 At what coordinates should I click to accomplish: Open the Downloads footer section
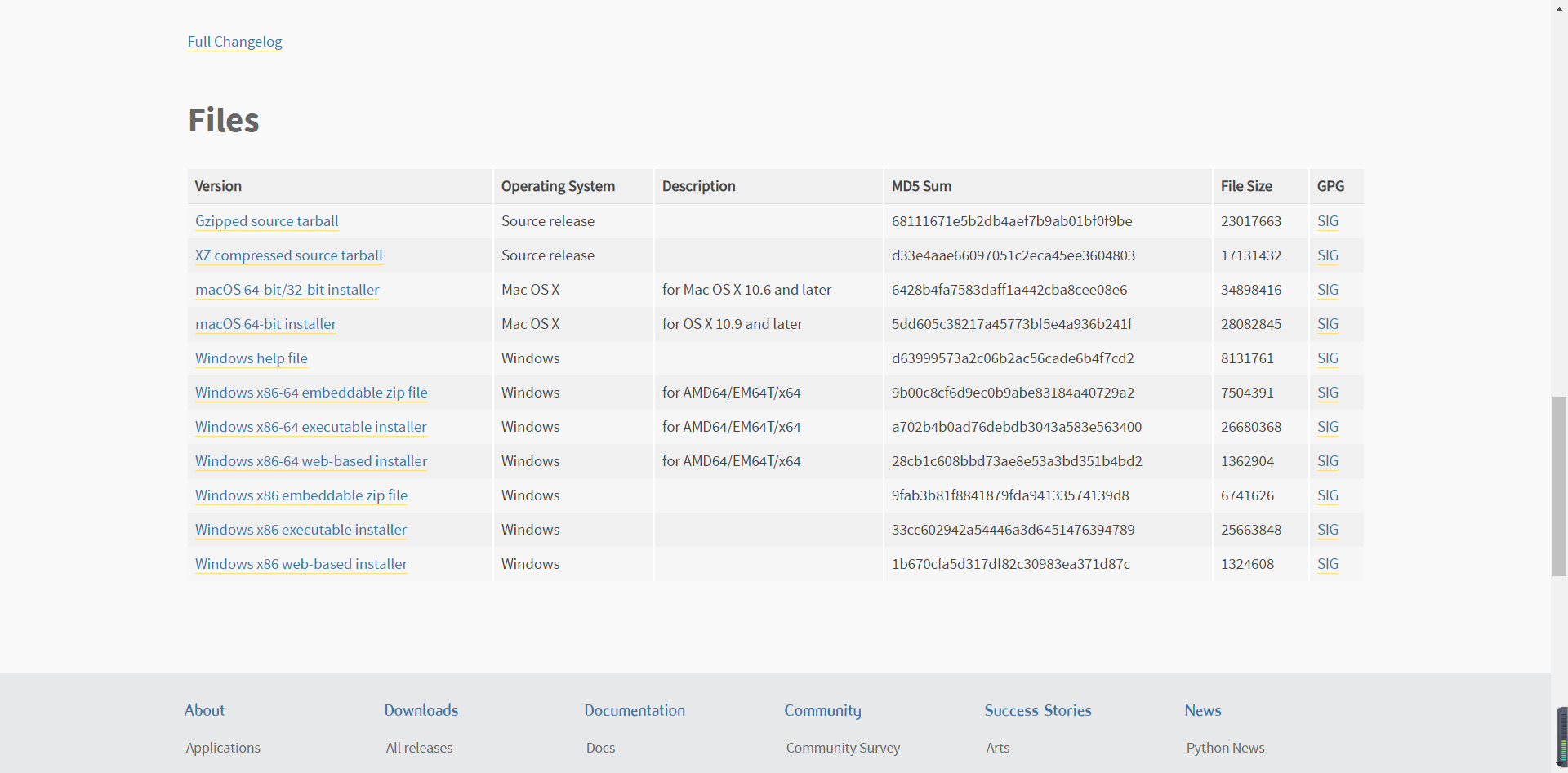click(x=421, y=710)
